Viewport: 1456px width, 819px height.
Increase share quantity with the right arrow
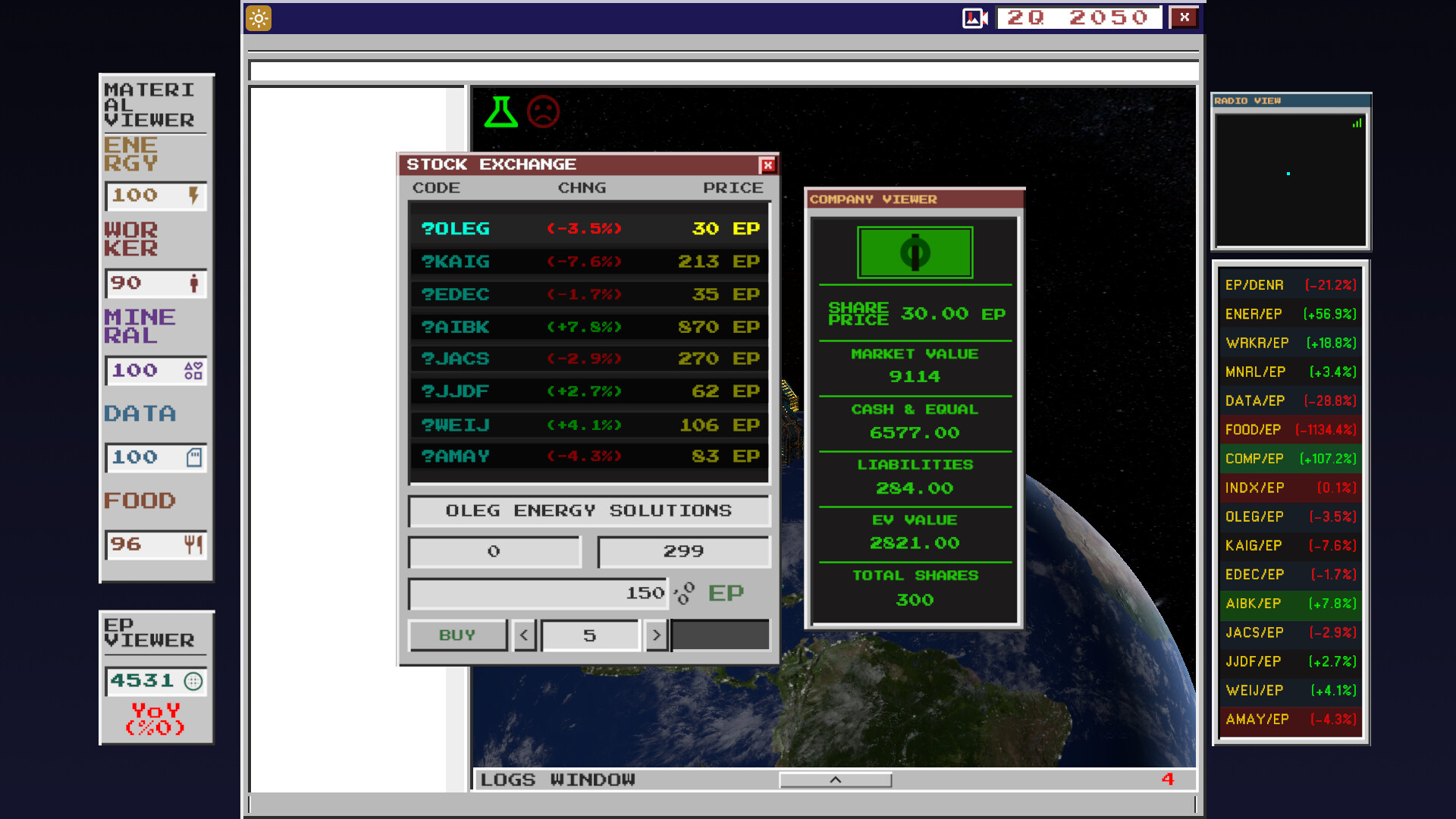(656, 635)
